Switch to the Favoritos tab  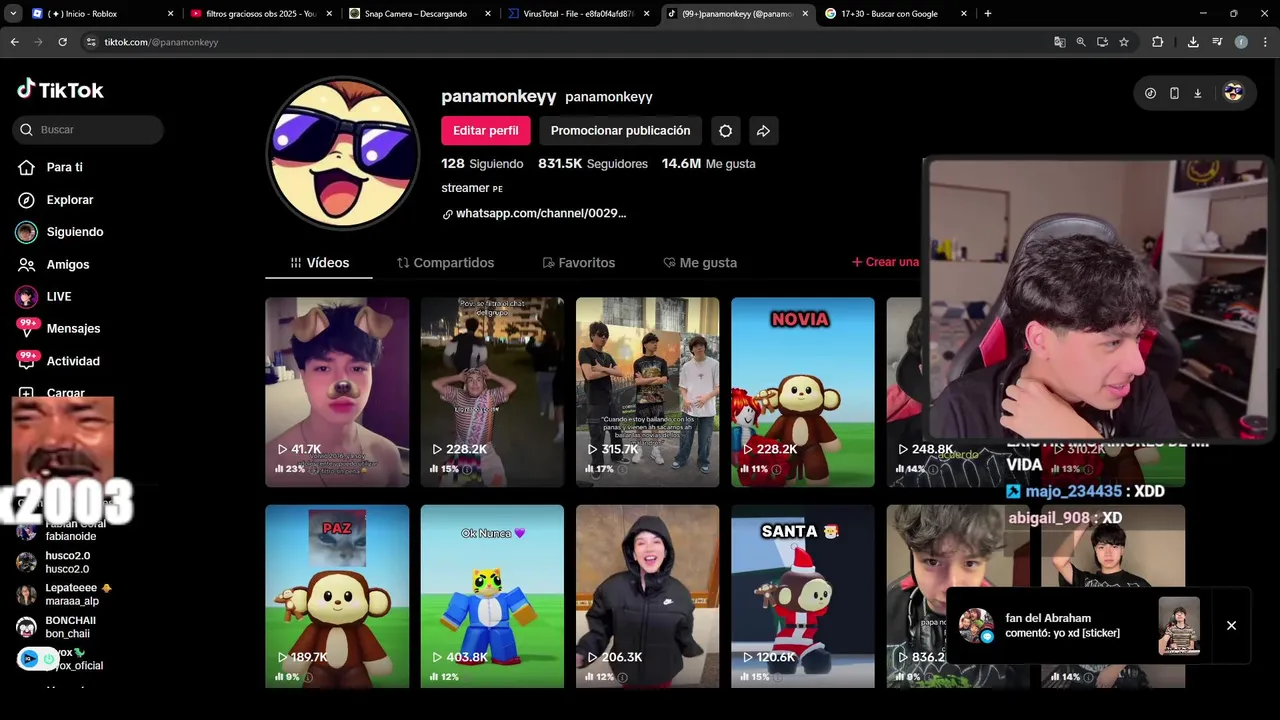click(578, 263)
